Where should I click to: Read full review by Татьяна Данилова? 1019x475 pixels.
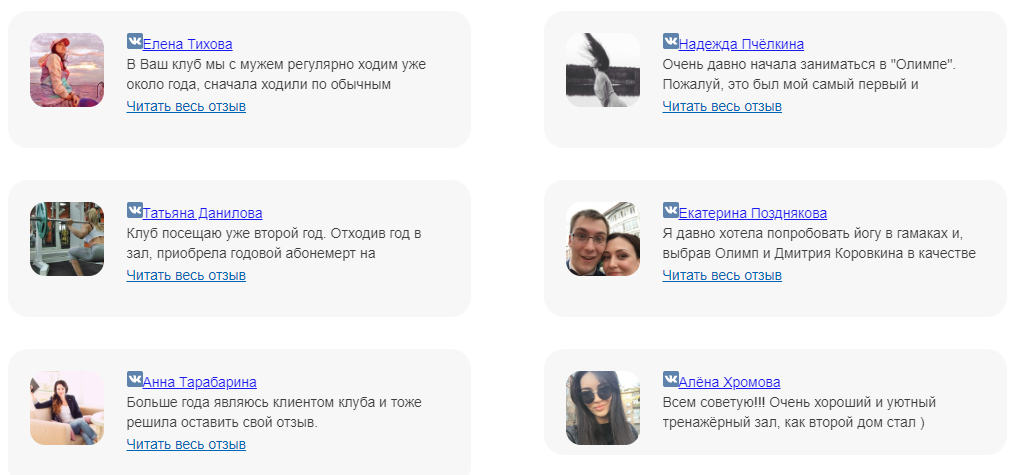coord(186,276)
